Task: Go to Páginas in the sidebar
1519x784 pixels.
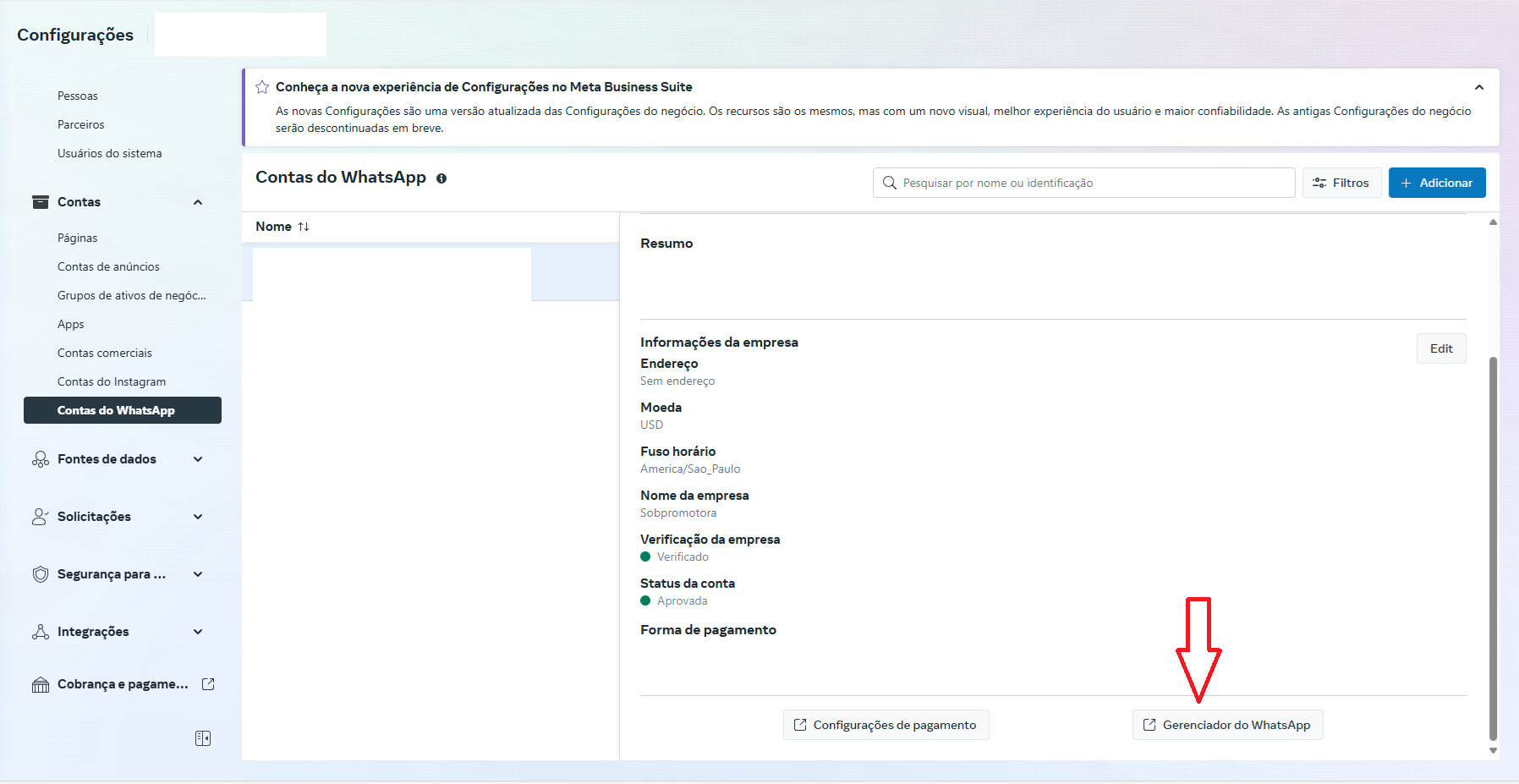Action: click(78, 238)
